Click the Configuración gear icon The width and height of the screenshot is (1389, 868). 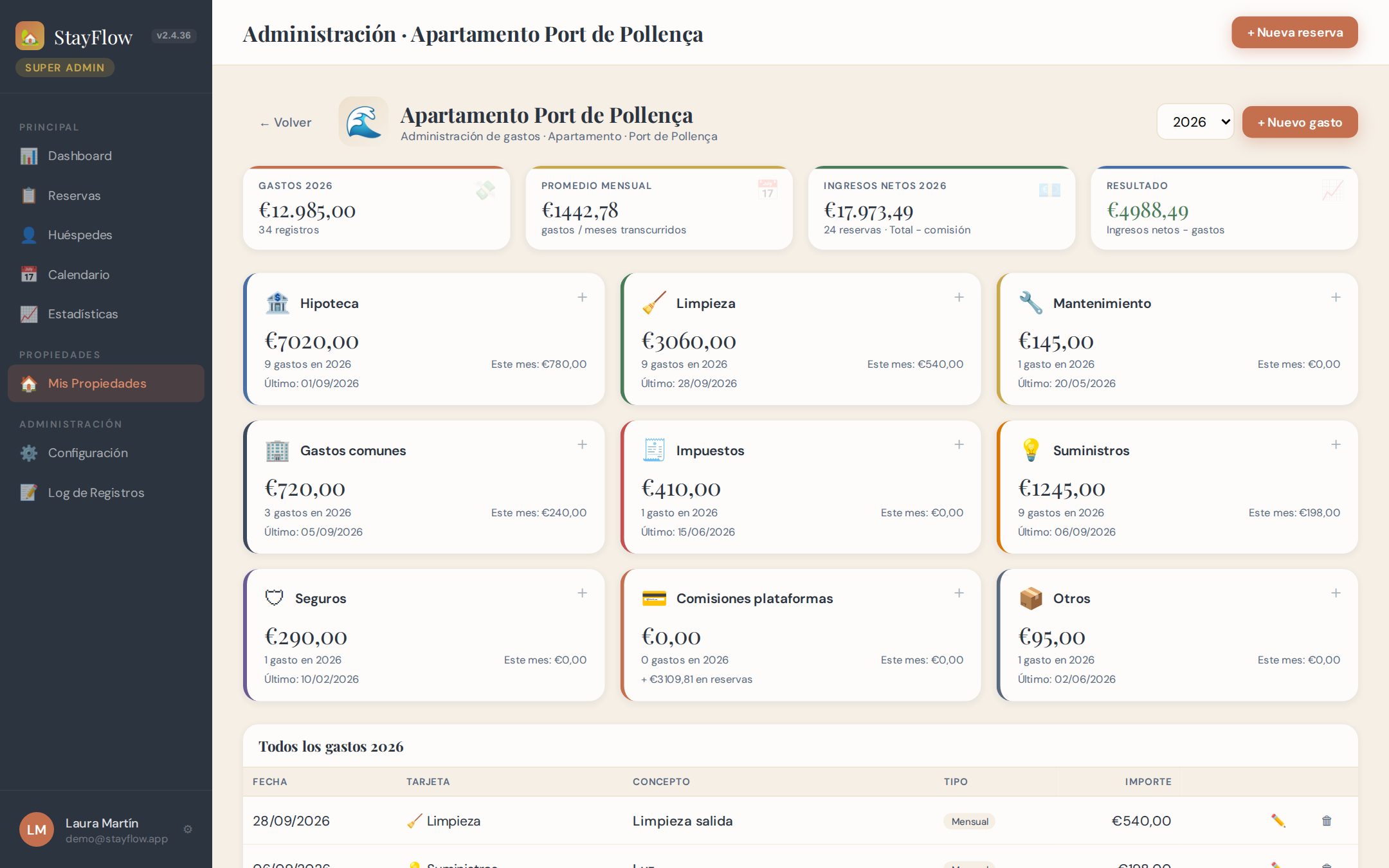(x=29, y=453)
